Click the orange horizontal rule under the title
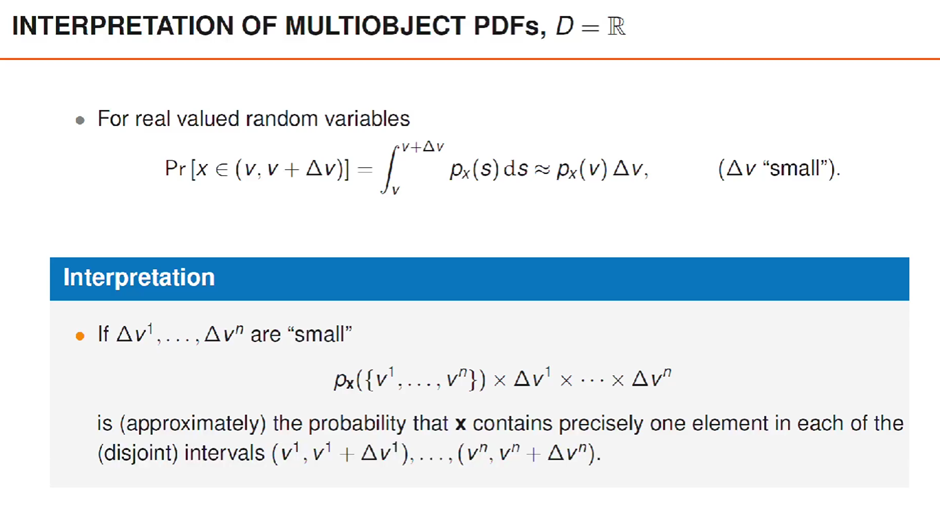The width and height of the screenshot is (940, 512). [x=470, y=59]
